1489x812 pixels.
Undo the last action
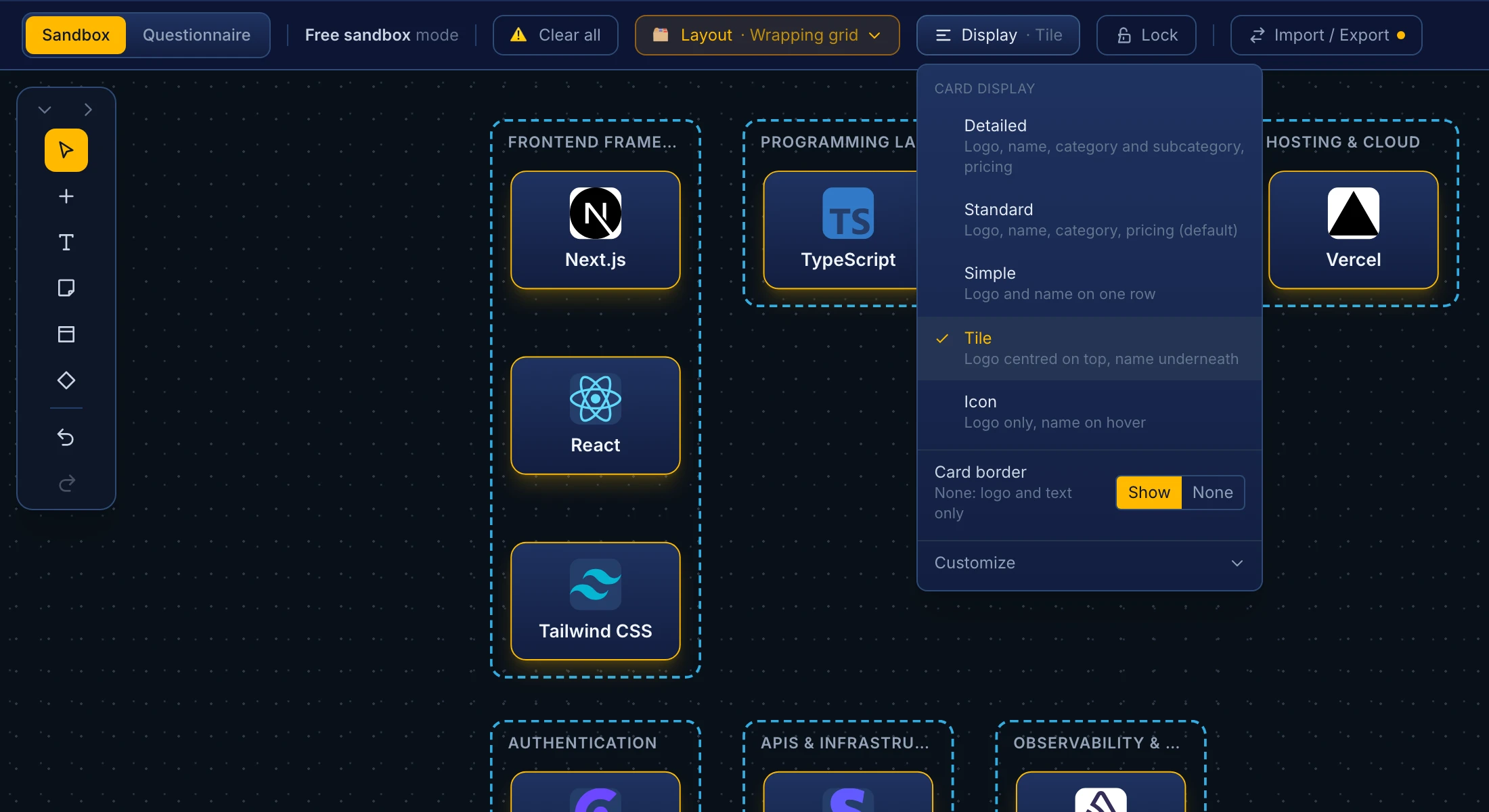pyautogui.click(x=66, y=438)
